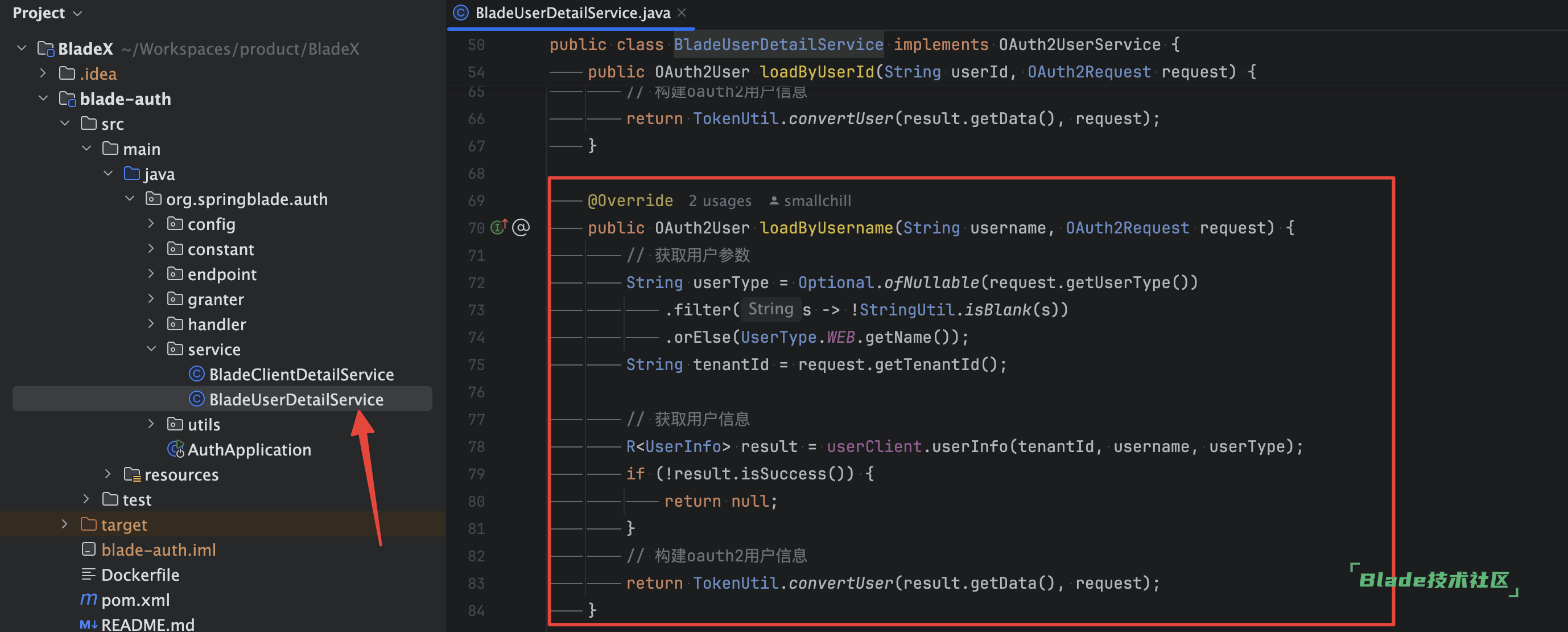Expand the test folder
The height and width of the screenshot is (632, 1568).
[x=86, y=499]
